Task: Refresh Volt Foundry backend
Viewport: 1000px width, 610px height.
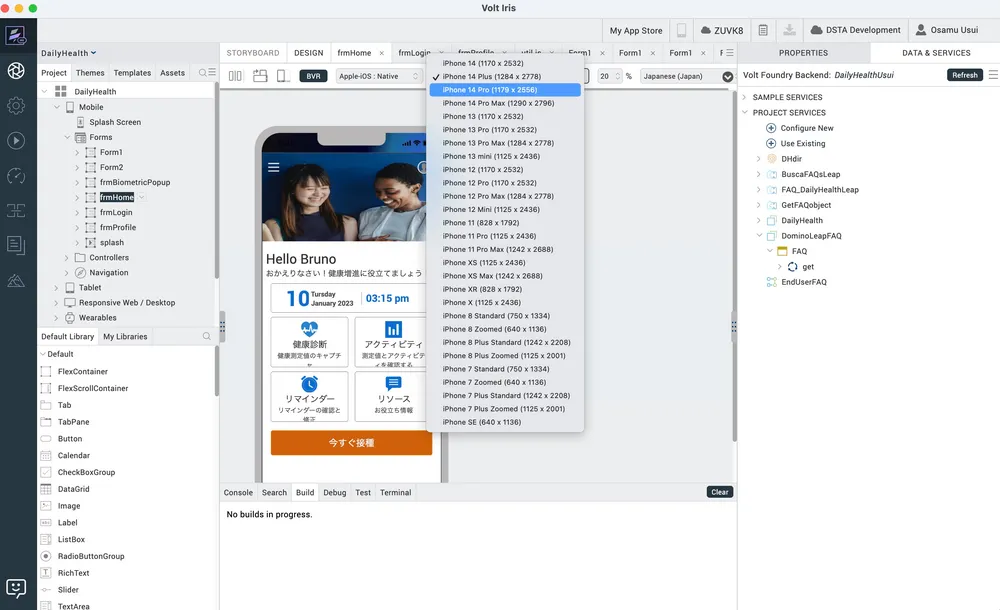Action: (x=964, y=75)
